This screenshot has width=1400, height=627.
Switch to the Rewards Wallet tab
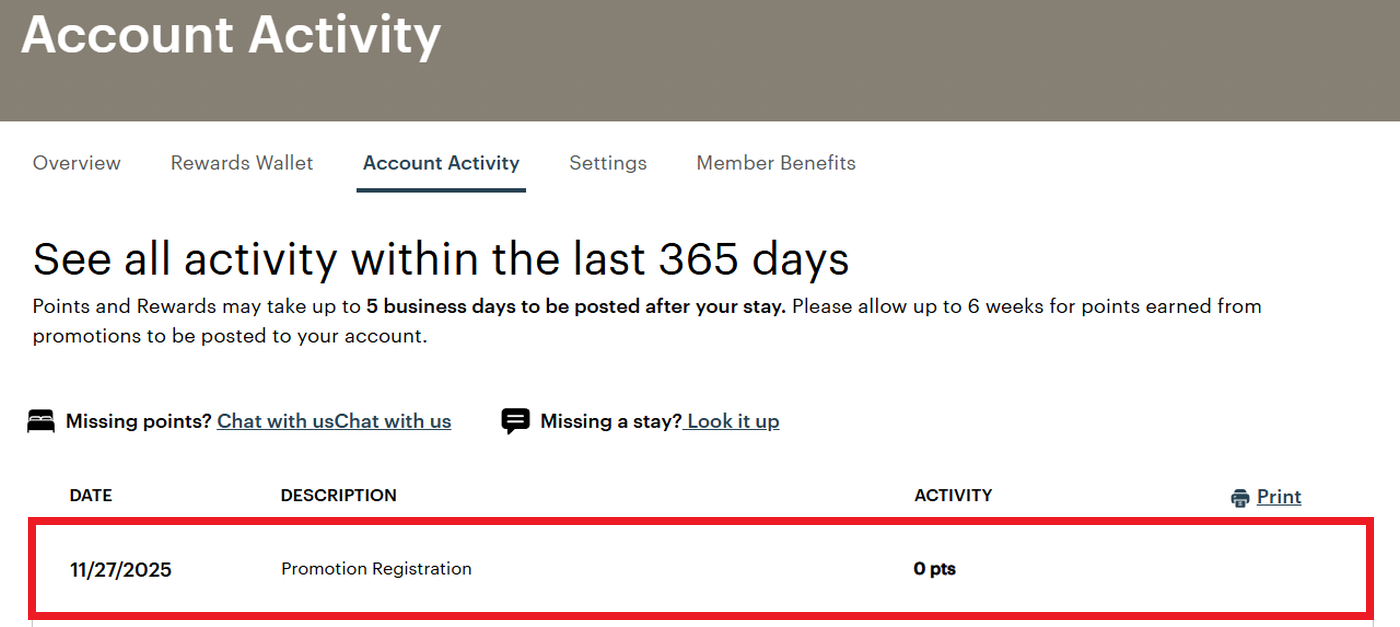[242, 163]
